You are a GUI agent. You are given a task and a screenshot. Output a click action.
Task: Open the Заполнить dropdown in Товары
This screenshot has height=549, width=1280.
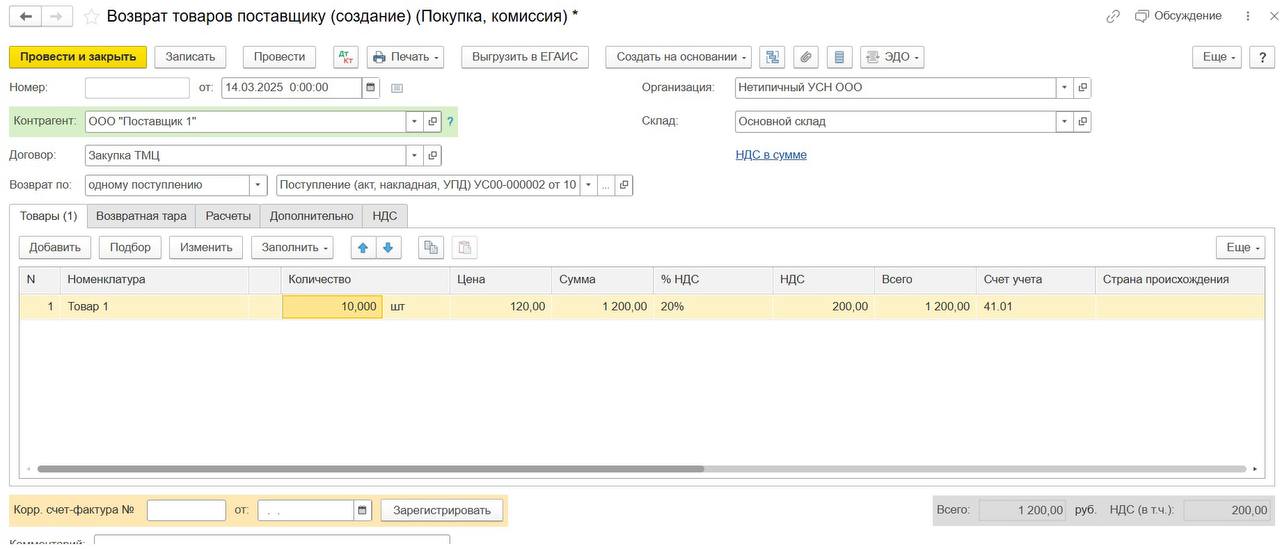[292, 247]
